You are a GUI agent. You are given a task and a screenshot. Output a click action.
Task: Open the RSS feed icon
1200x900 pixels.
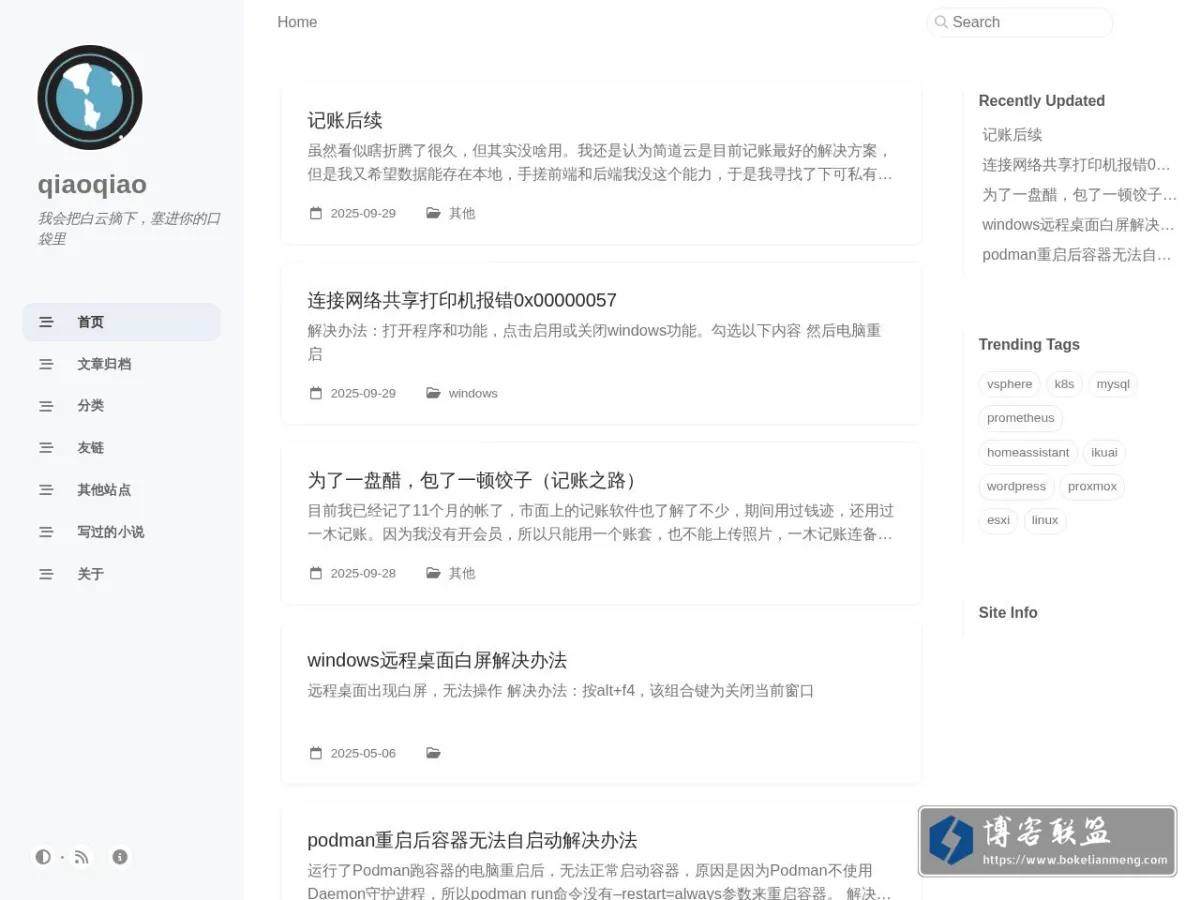[82, 857]
